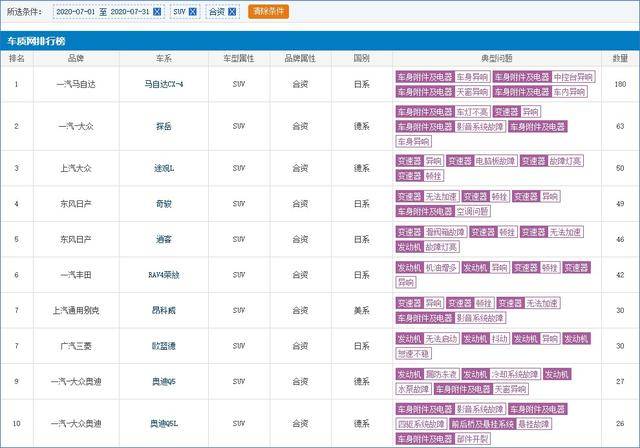Click the 广汽三菱 brand cell
This screenshot has width=640, height=448.
pyautogui.click(x=76, y=346)
